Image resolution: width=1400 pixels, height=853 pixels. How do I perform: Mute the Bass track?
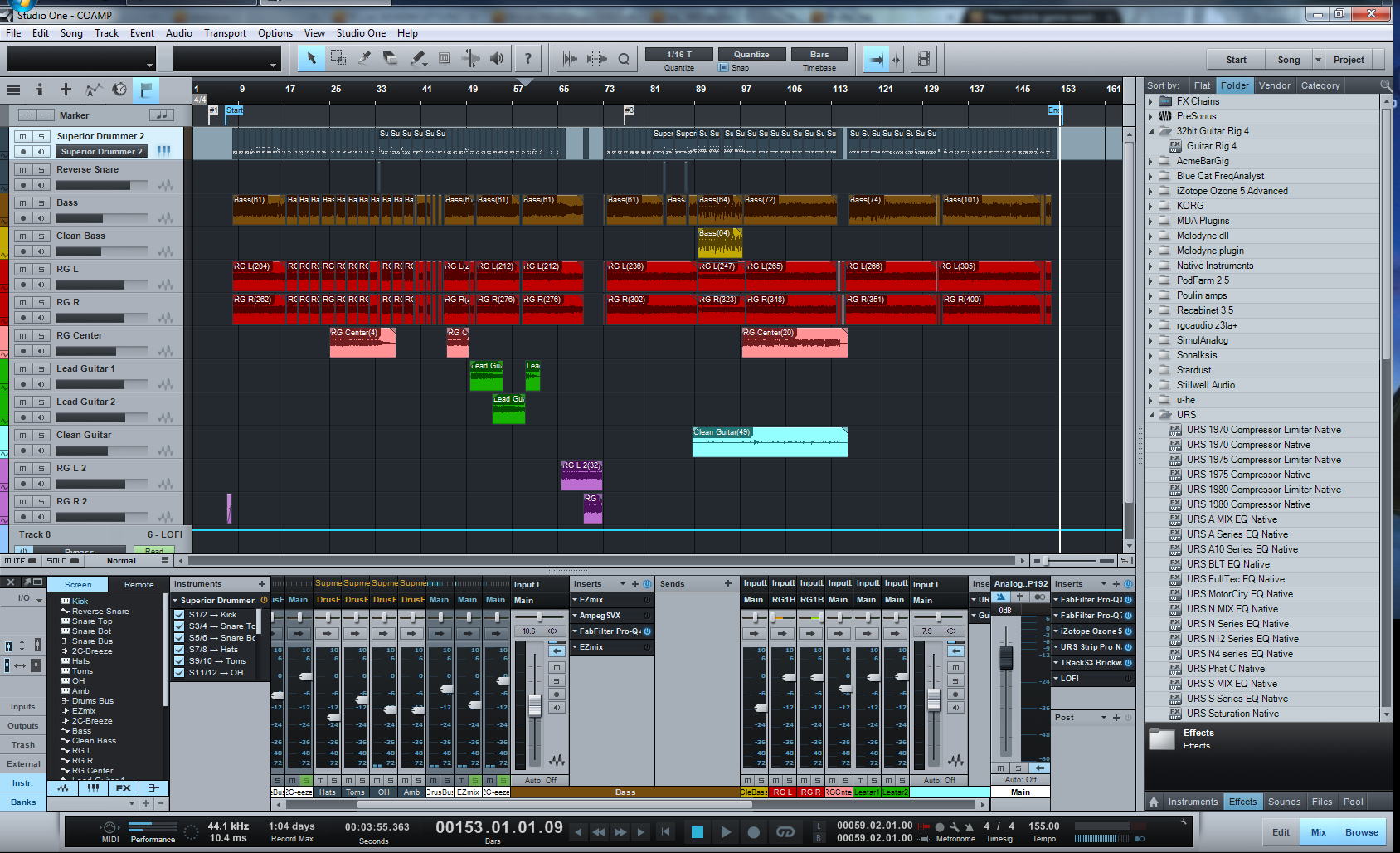tap(23, 202)
